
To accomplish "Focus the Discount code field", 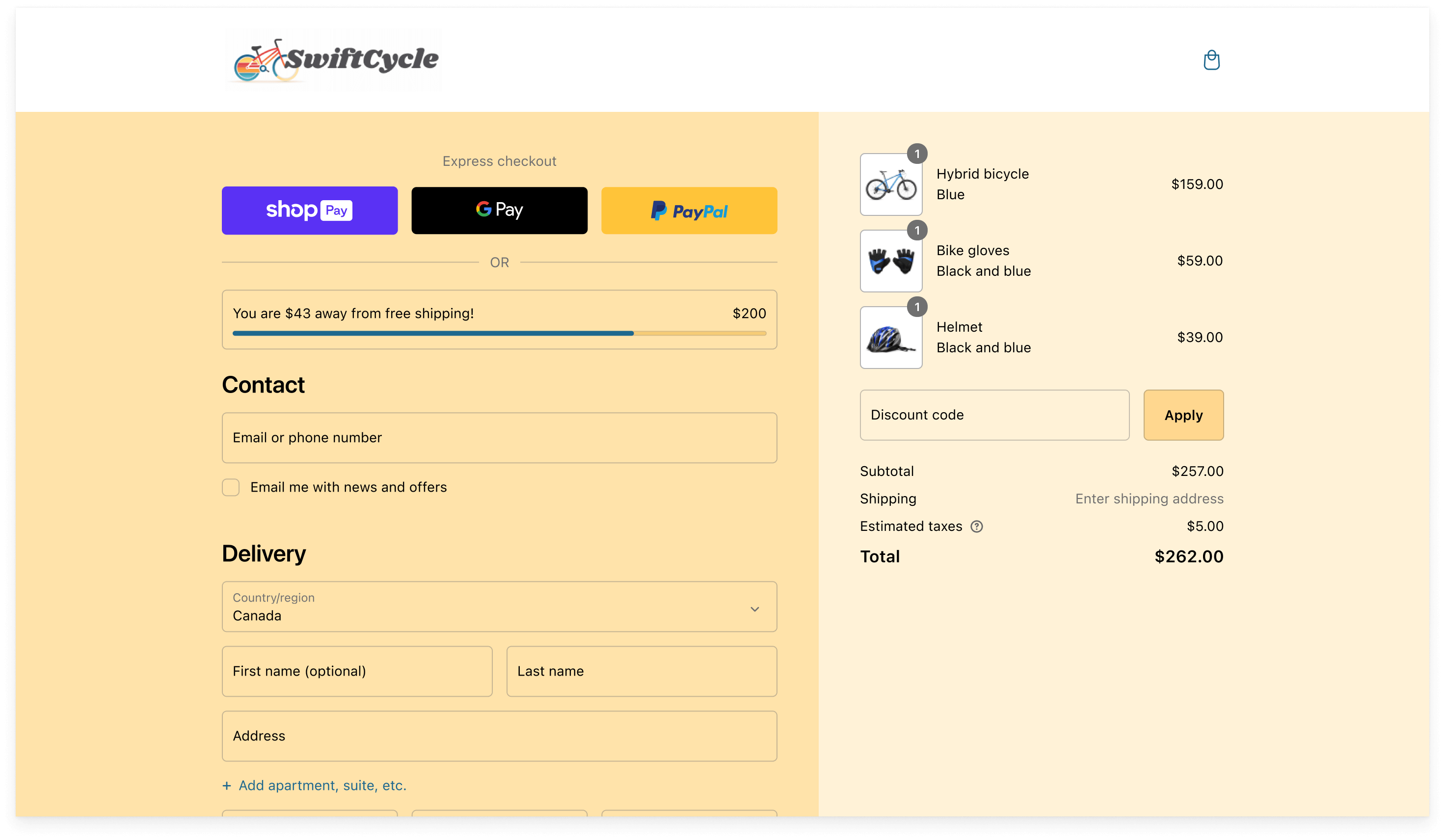I will tap(994, 415).
